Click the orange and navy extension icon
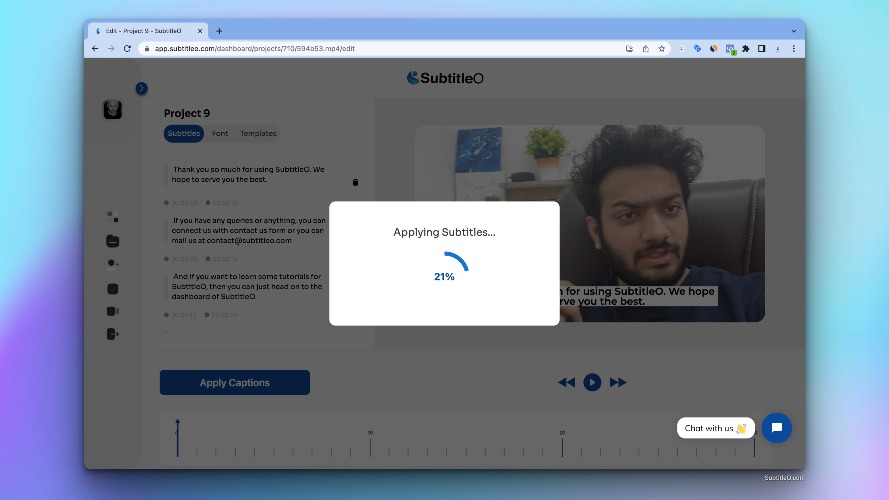 coord(713,49)
